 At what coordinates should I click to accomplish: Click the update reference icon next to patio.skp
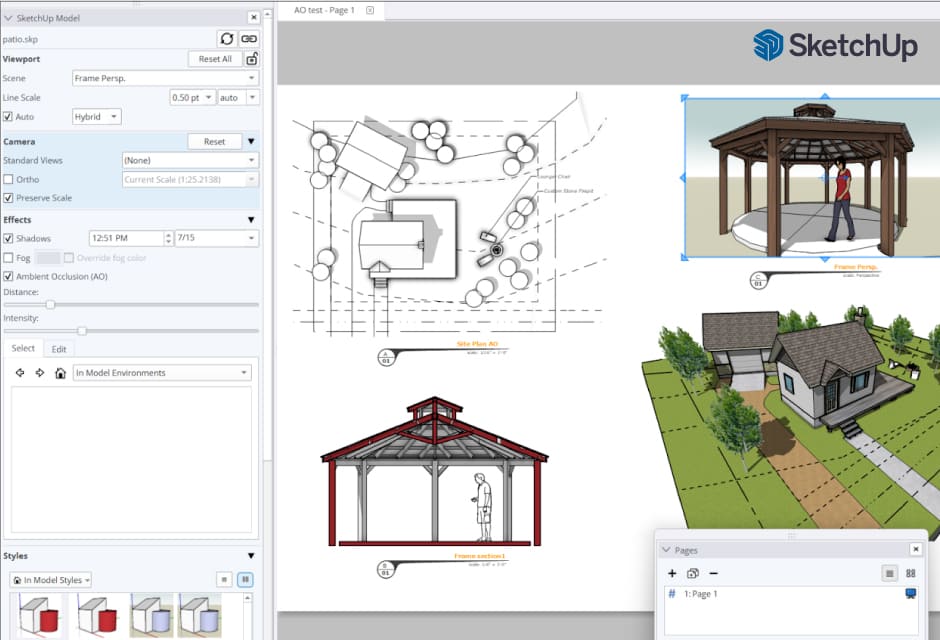tap(228, 38)
